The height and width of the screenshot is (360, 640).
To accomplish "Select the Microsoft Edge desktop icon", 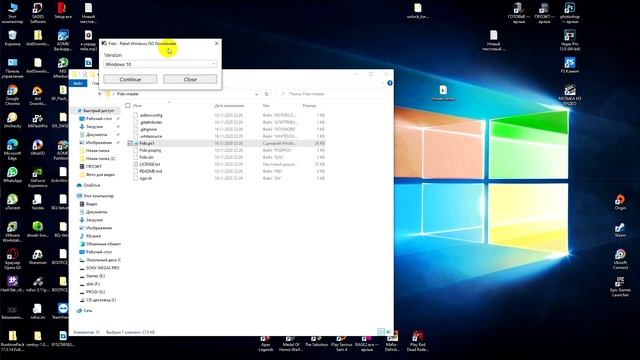I will [12, 149].
